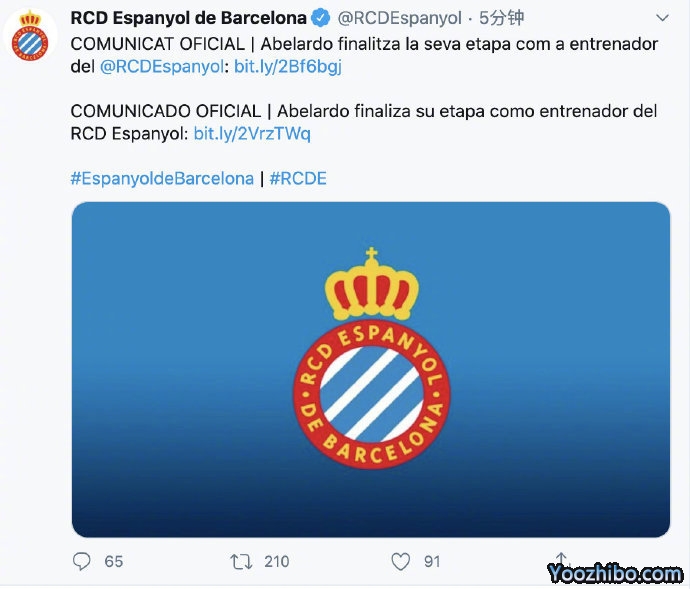Click the blue verified badge

tap(321, 18)
